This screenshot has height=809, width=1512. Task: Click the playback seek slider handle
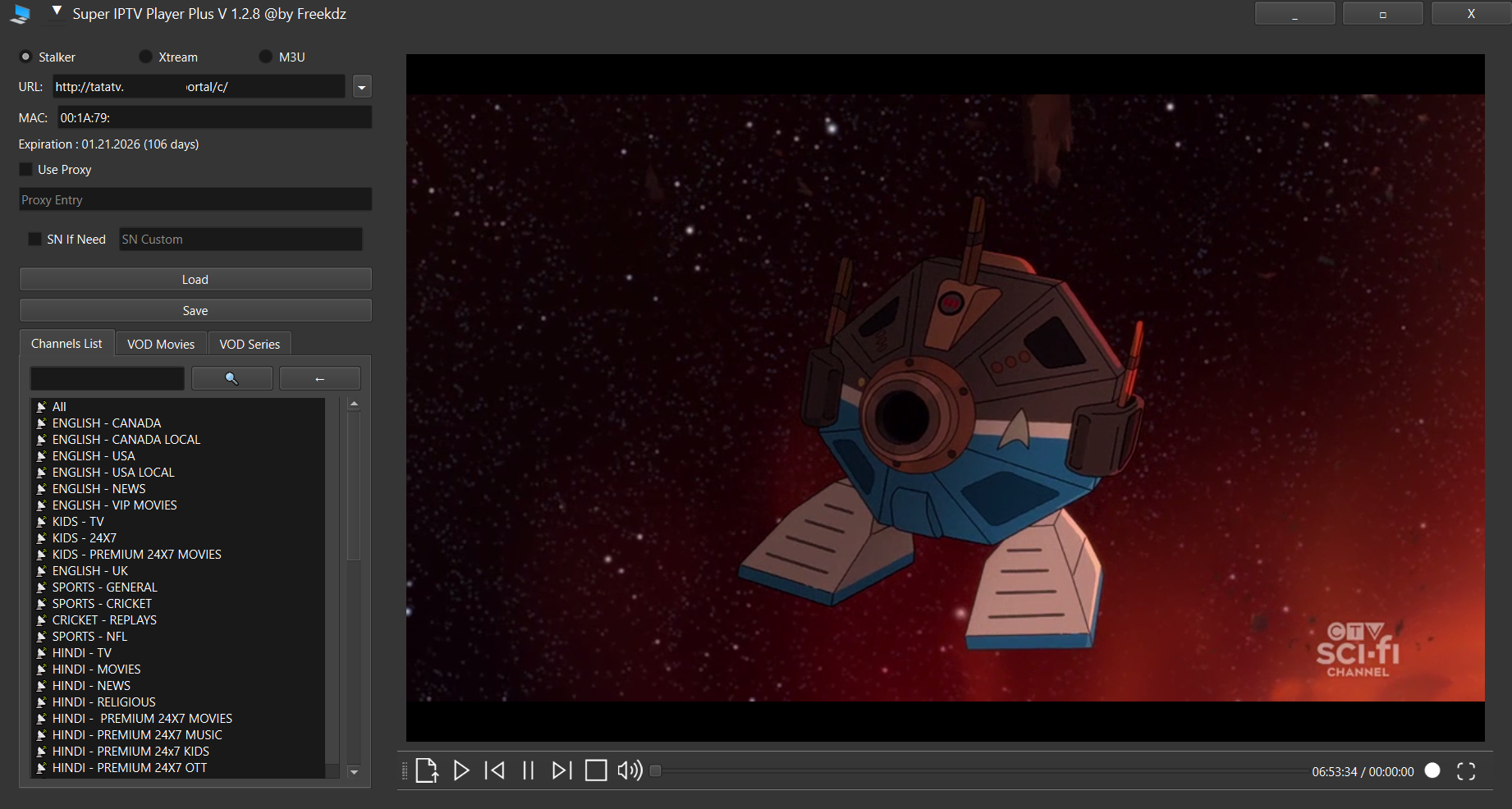pos(655,770)
